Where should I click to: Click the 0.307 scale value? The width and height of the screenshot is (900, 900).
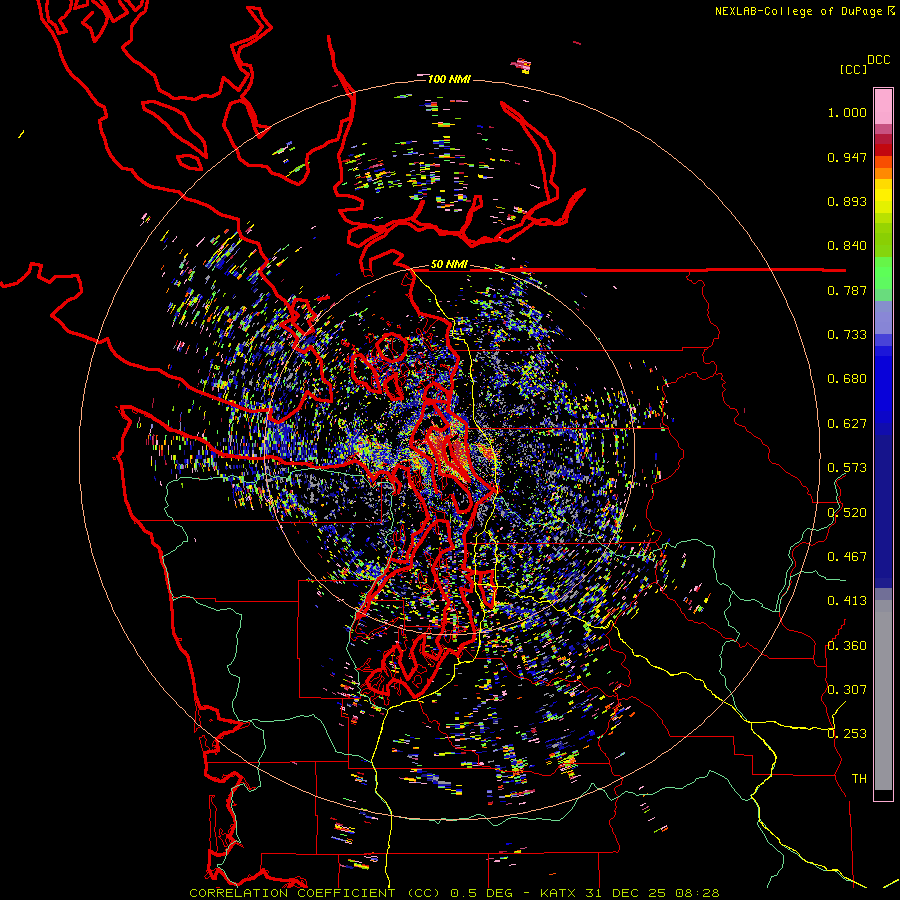[x=847, y=690]
